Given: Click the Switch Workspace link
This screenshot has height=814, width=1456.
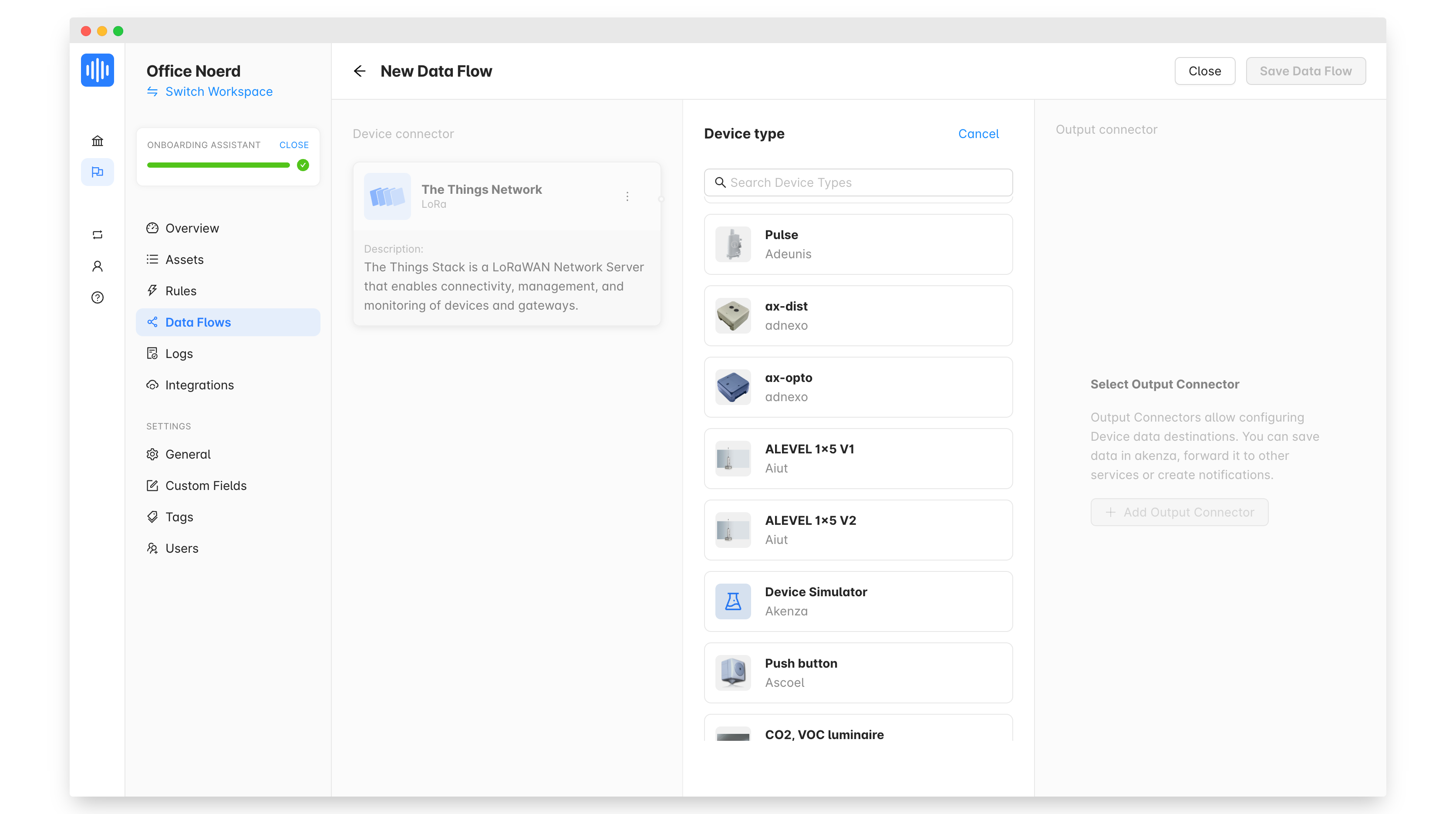Looking at the screenshot, I should [219, 91].
